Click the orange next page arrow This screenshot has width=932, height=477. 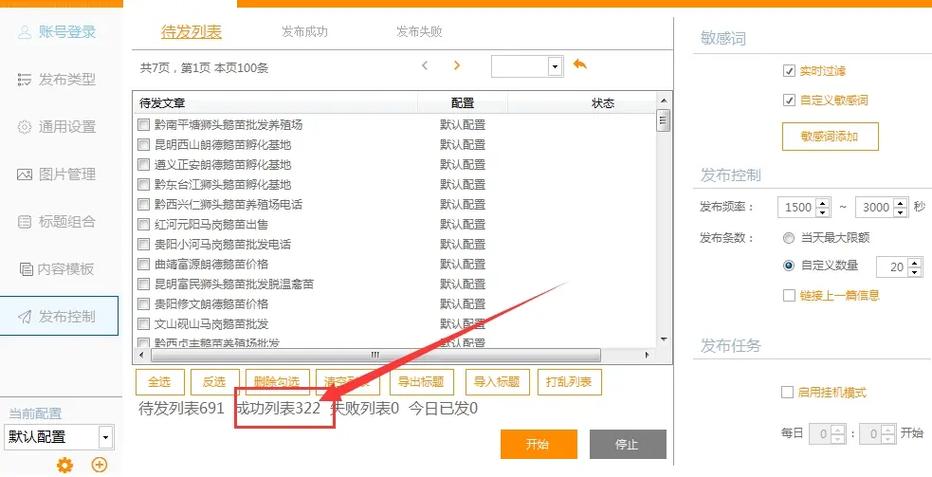pyautogui.click(x=456, y=66)
